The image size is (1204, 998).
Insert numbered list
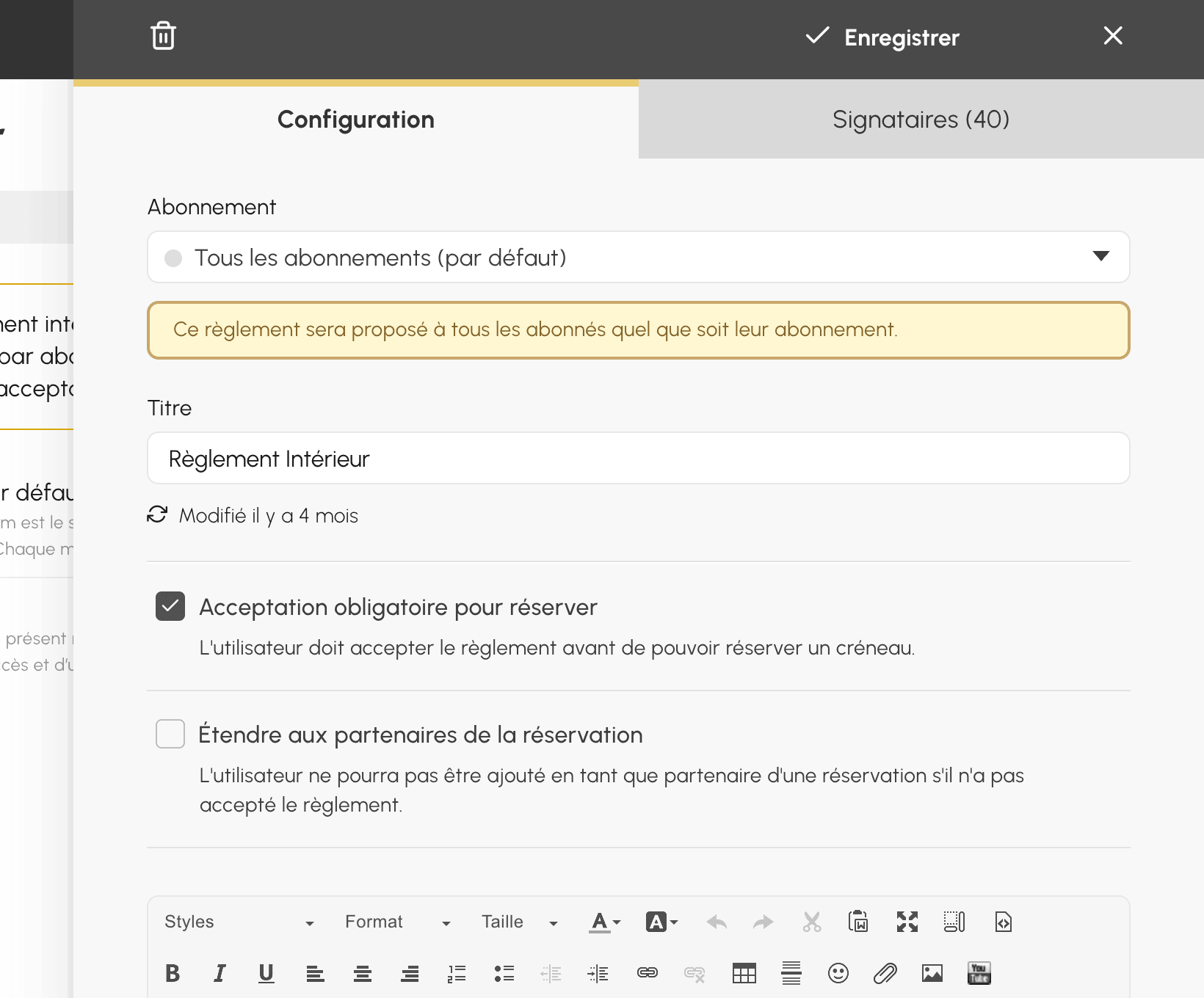(x=457, y=973)
